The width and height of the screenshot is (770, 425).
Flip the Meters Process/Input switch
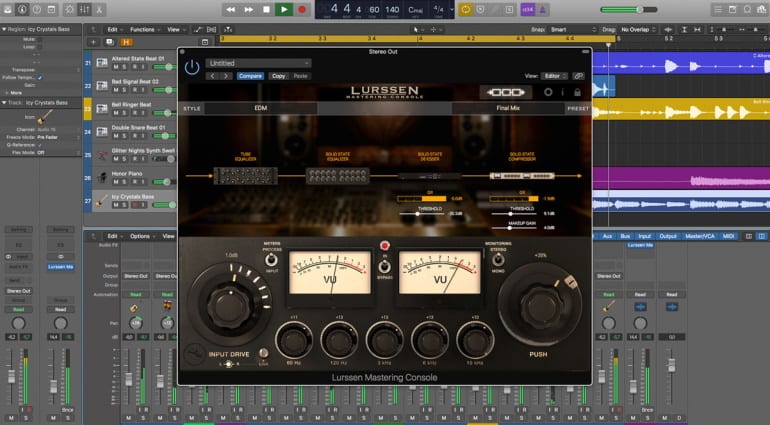pos(271,260)
